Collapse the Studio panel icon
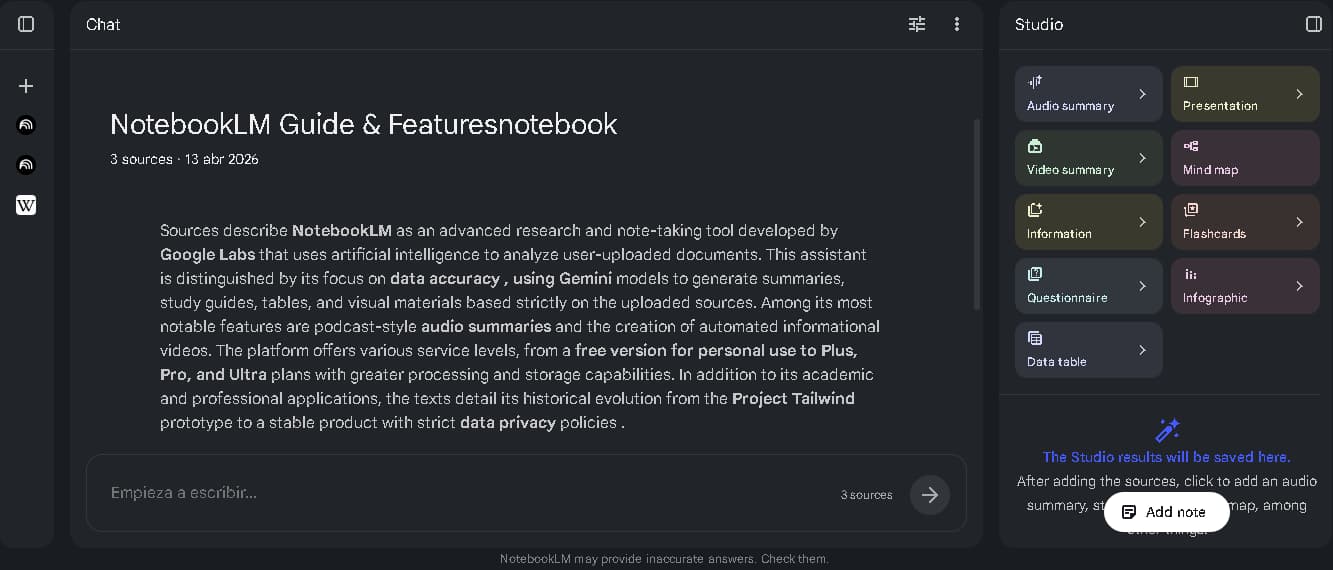1333x570 pixels. pos(1314,24)
